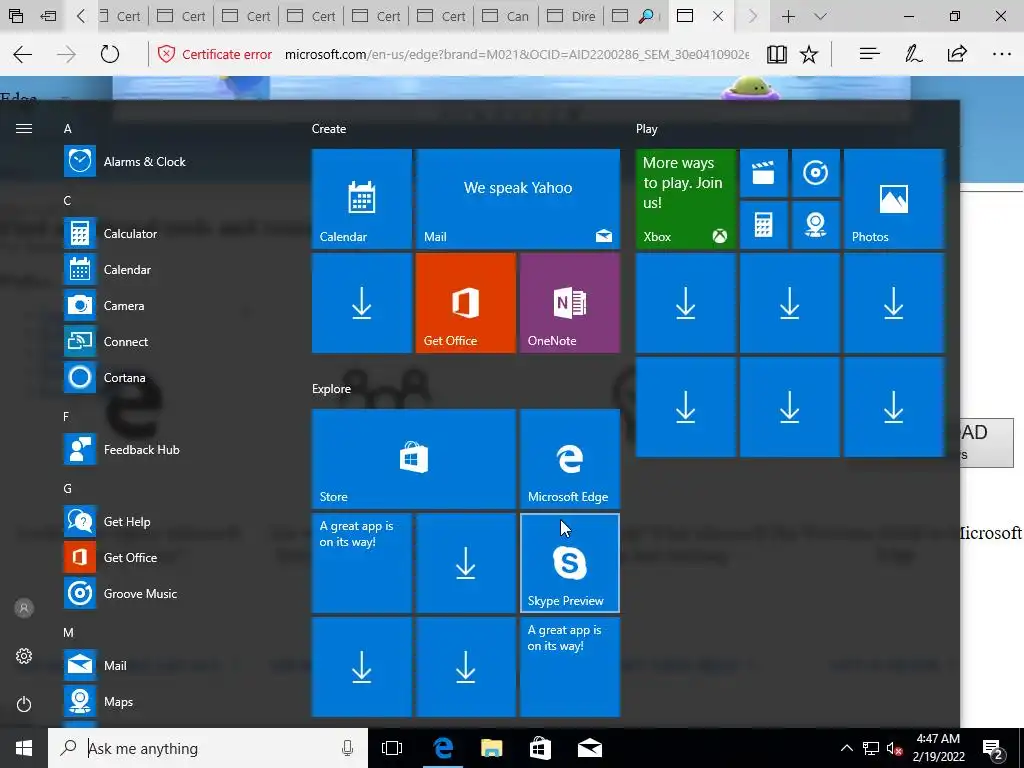The height and width of the screenshot is (768, 1024).
Task: Switch to the Can tab
Action: [x=506, y=16]
